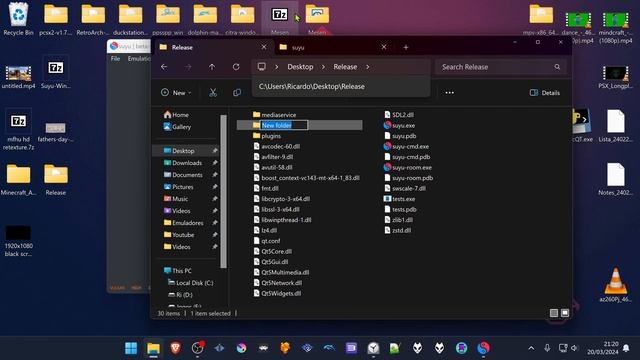The height and width of the screenshot is (360, 640).
Task: Open the Recycle Bin desktop icon
Action: point(18,19)
